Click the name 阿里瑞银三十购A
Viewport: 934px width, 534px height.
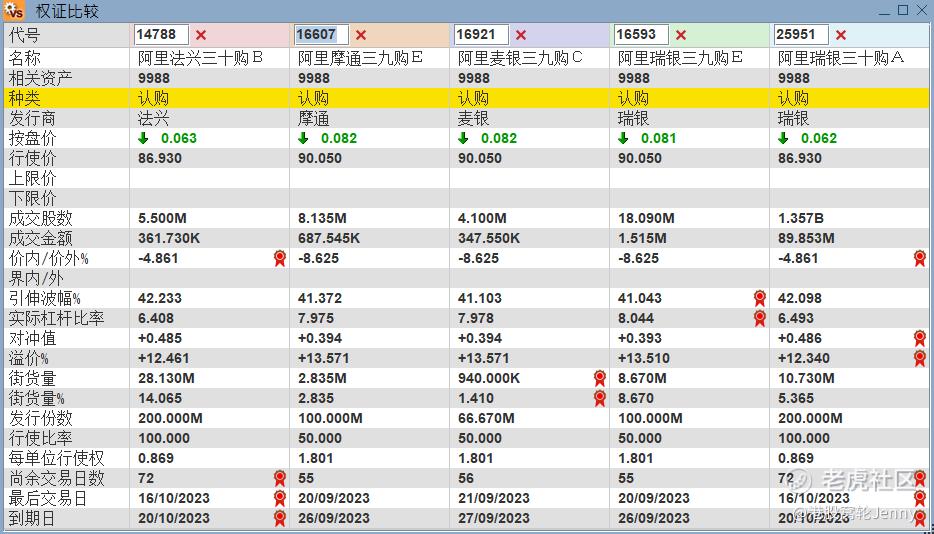coord(841,58)
